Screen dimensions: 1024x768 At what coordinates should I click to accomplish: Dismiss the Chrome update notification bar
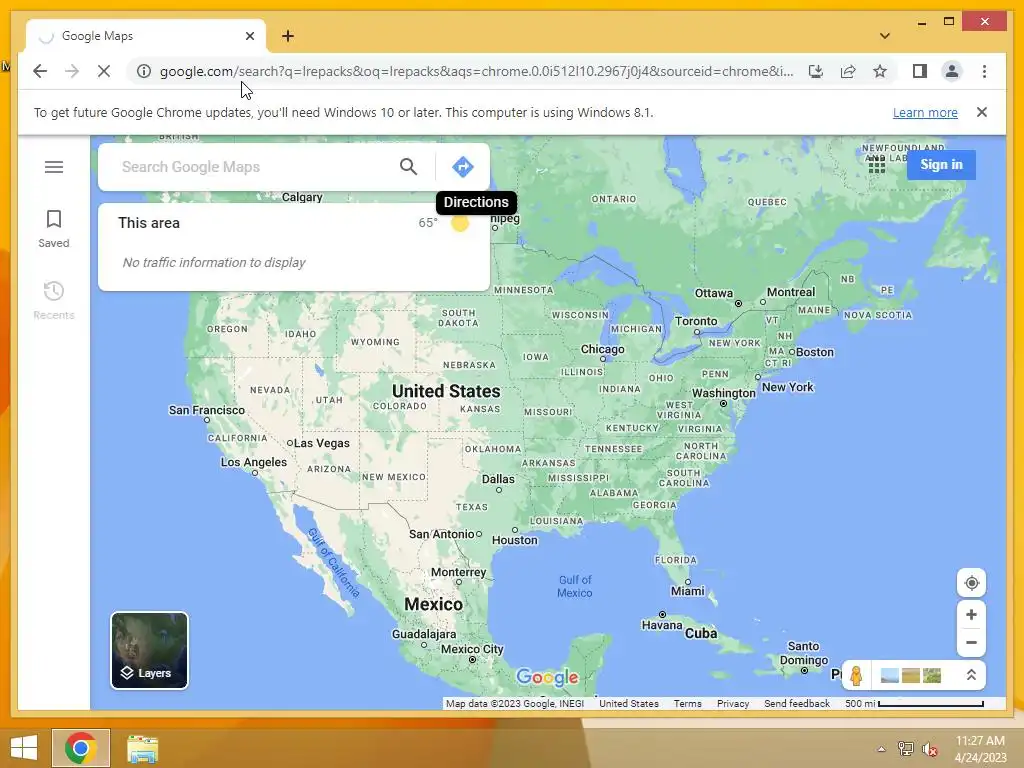click(x=982, y=112)
